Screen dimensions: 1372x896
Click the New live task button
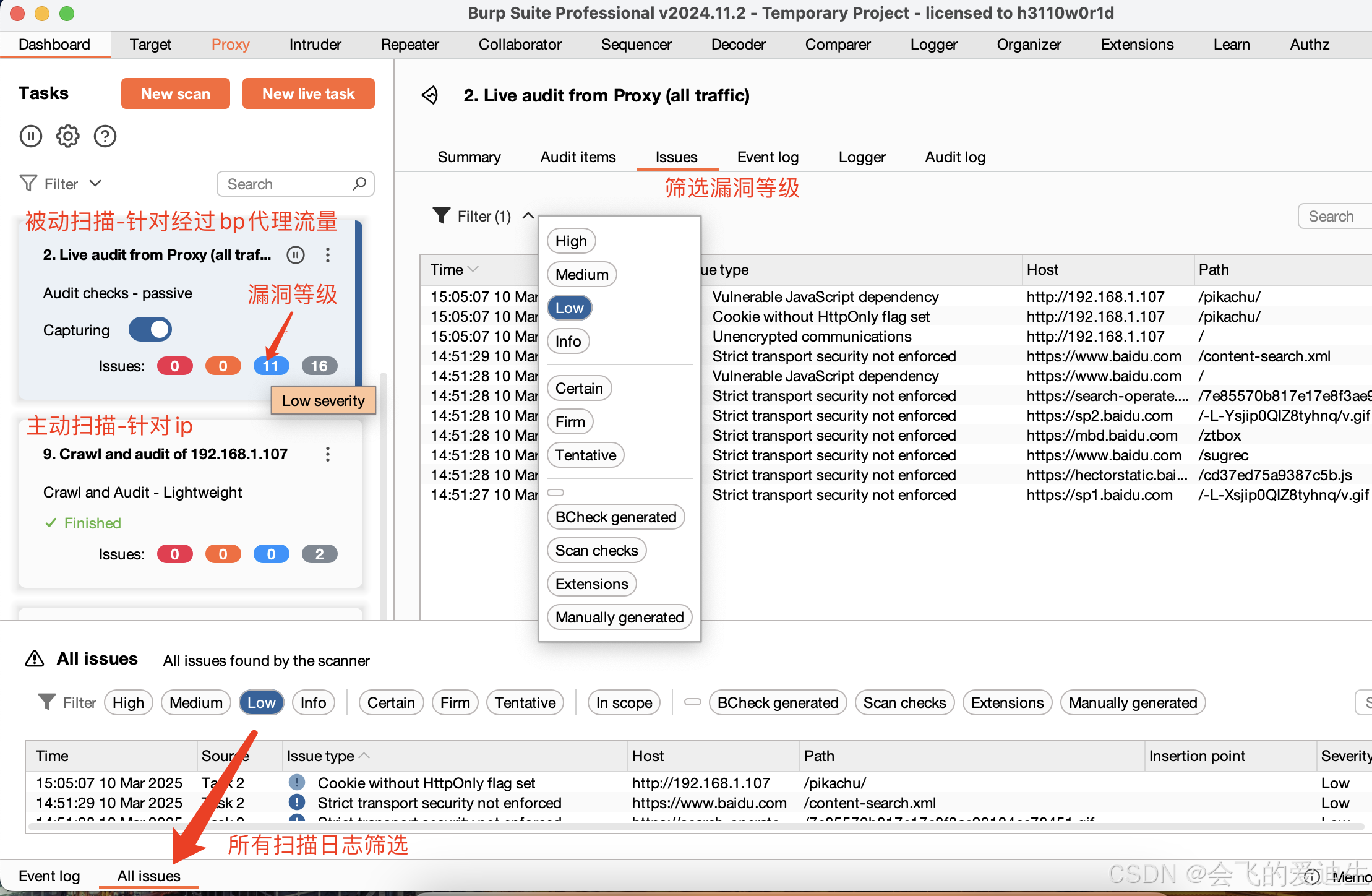(308, 93)
